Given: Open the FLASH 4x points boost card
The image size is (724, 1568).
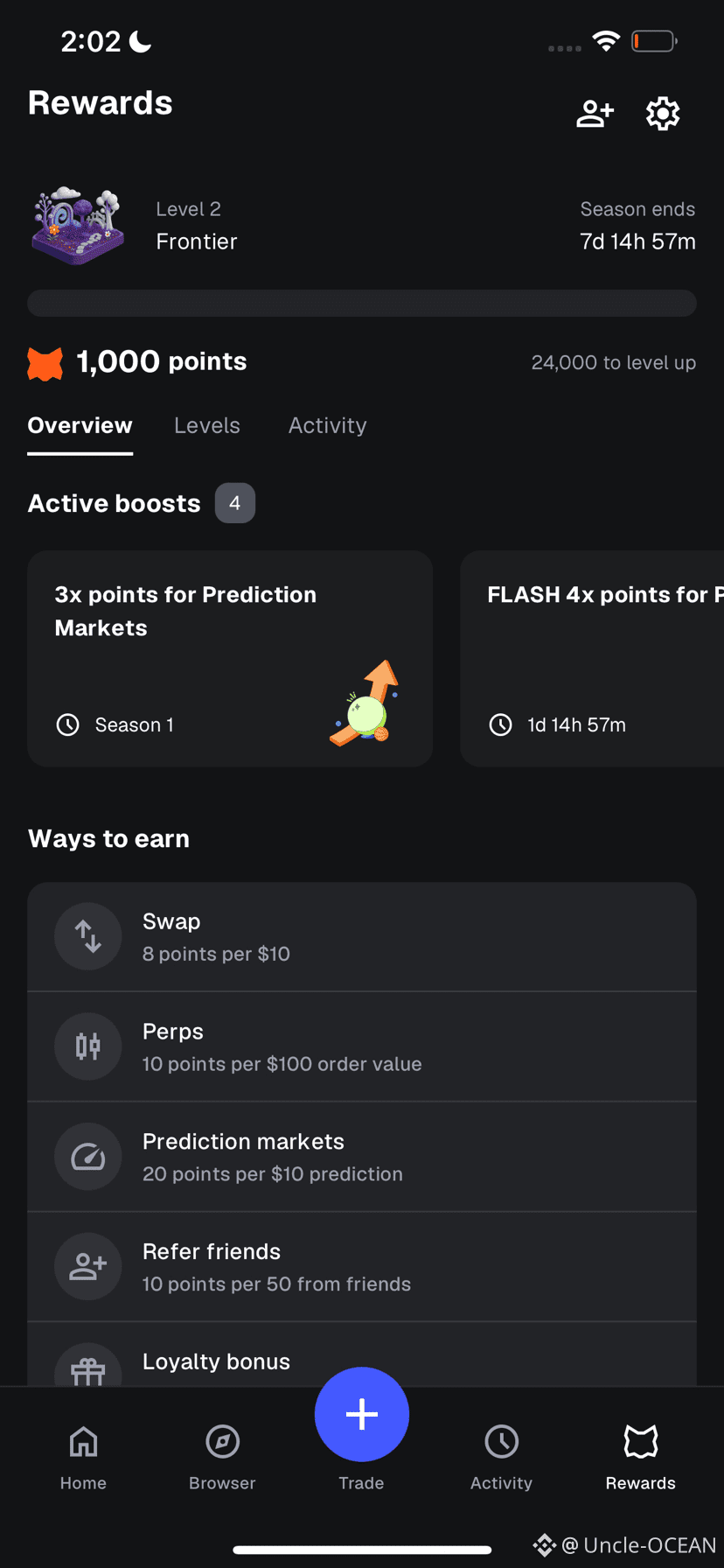Looking at the screenshot, I should pos(592,659).
